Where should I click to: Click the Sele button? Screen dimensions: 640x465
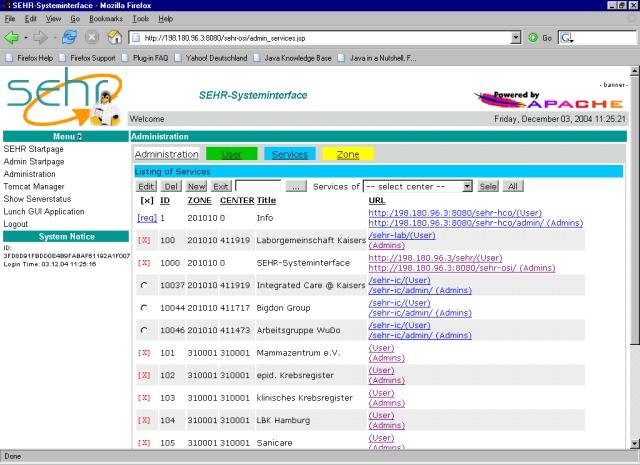[488, 187]
